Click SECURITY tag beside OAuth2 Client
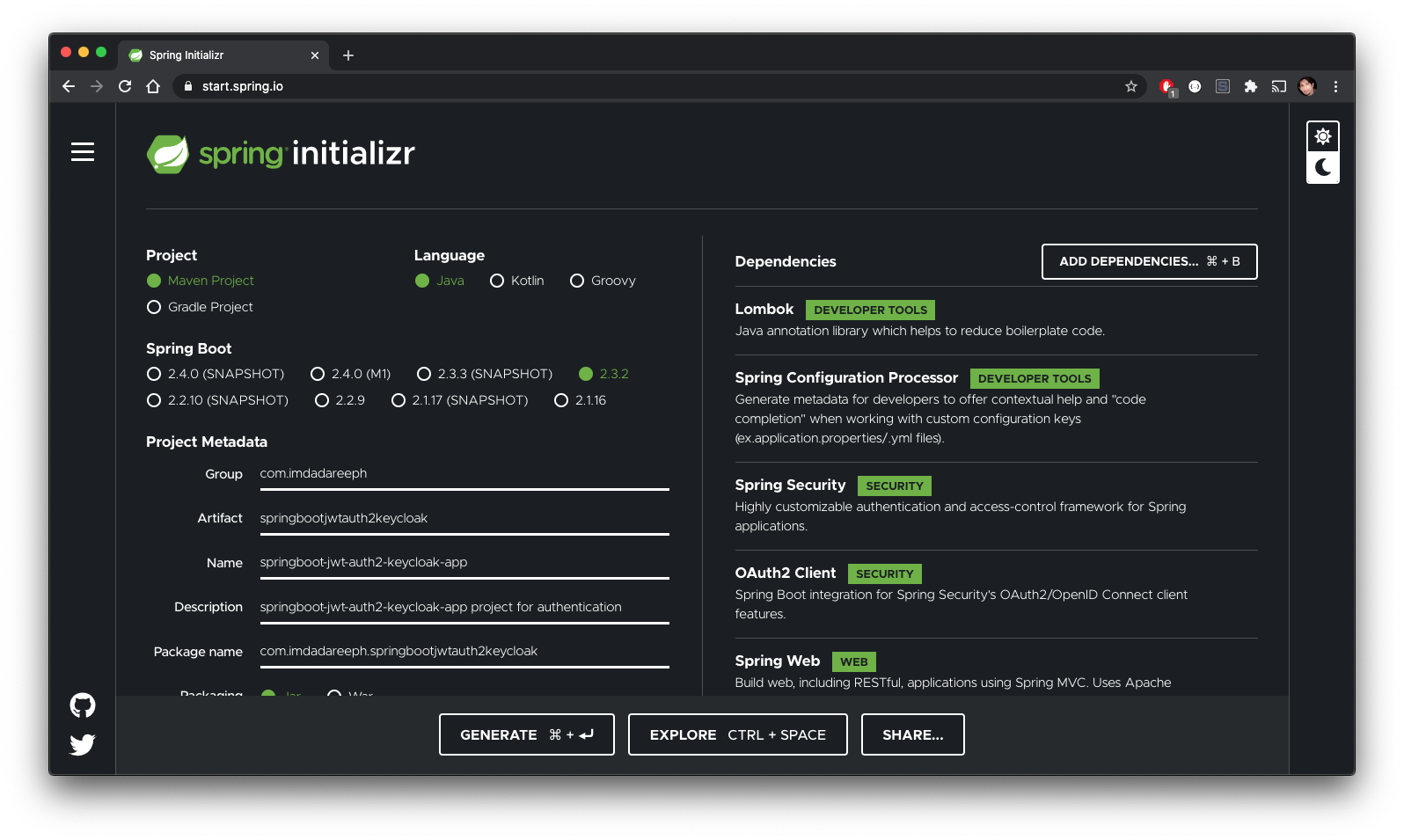 point(884,574)
